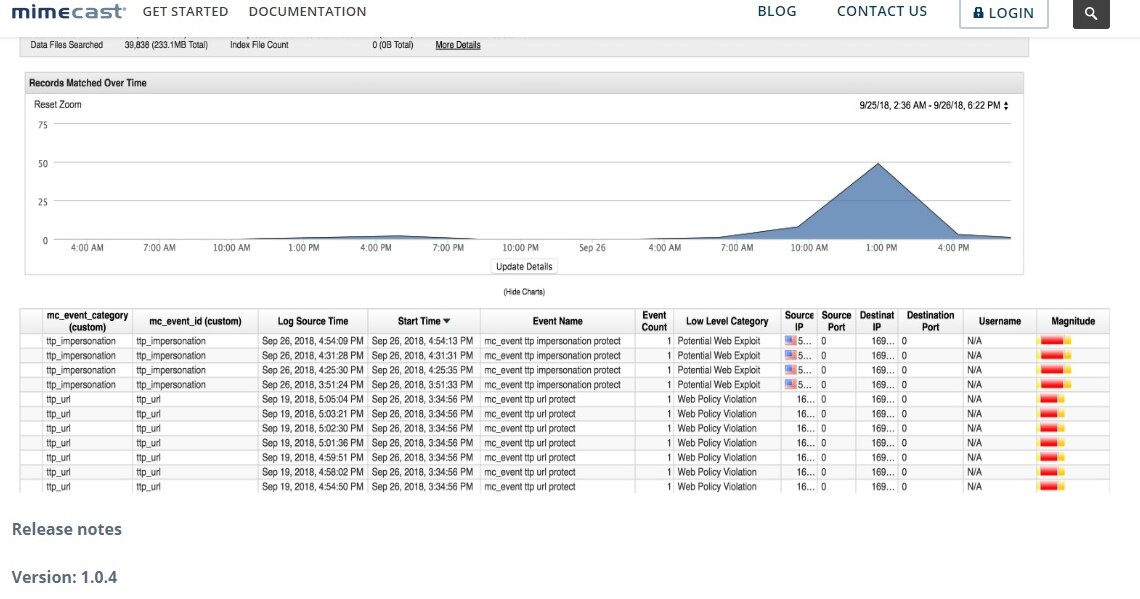Click the search magnifier icon
Viewport: 1140px width, 599px height.
click(1091, 13)
